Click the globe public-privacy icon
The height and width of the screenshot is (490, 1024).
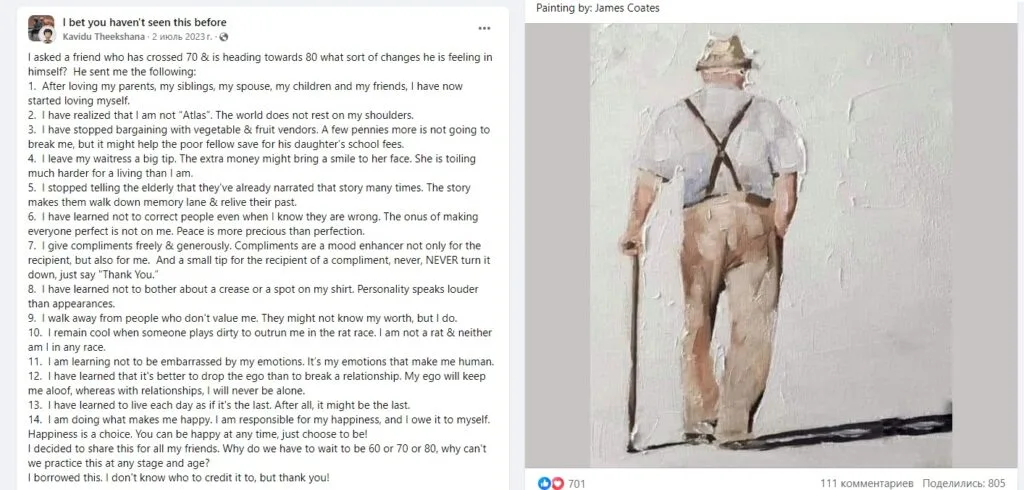[224, 37]
